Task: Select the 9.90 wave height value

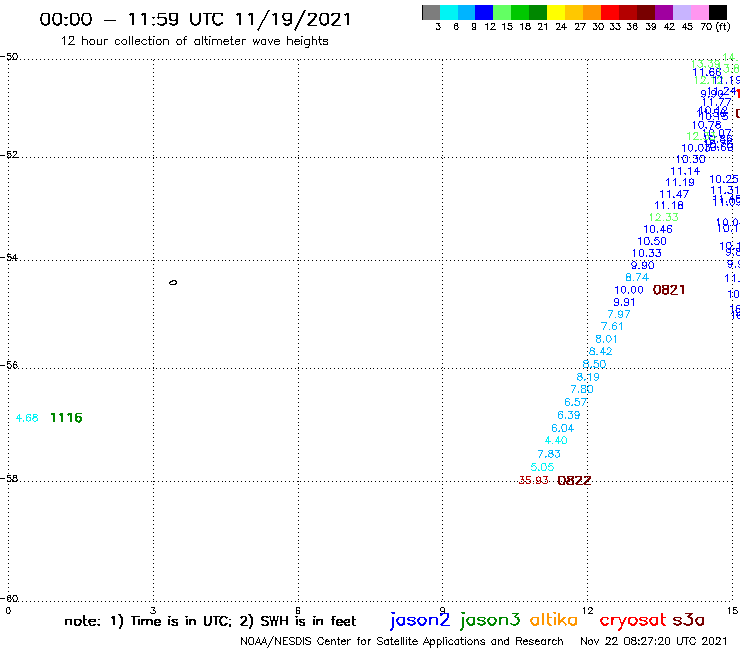Action: pyautogui.click(x=643, y=265)
